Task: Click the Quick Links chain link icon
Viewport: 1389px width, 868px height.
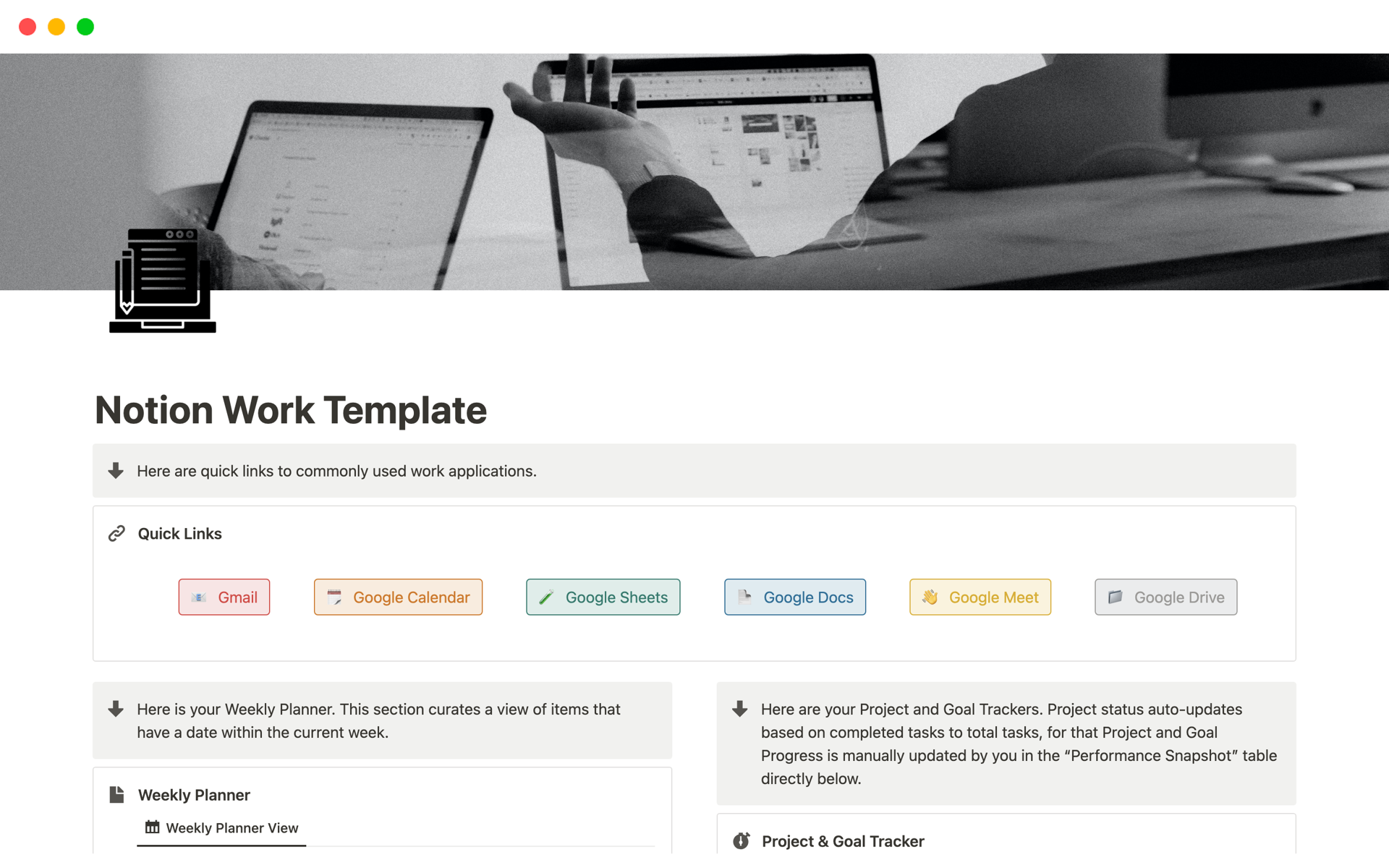Action: pos(118,534)
